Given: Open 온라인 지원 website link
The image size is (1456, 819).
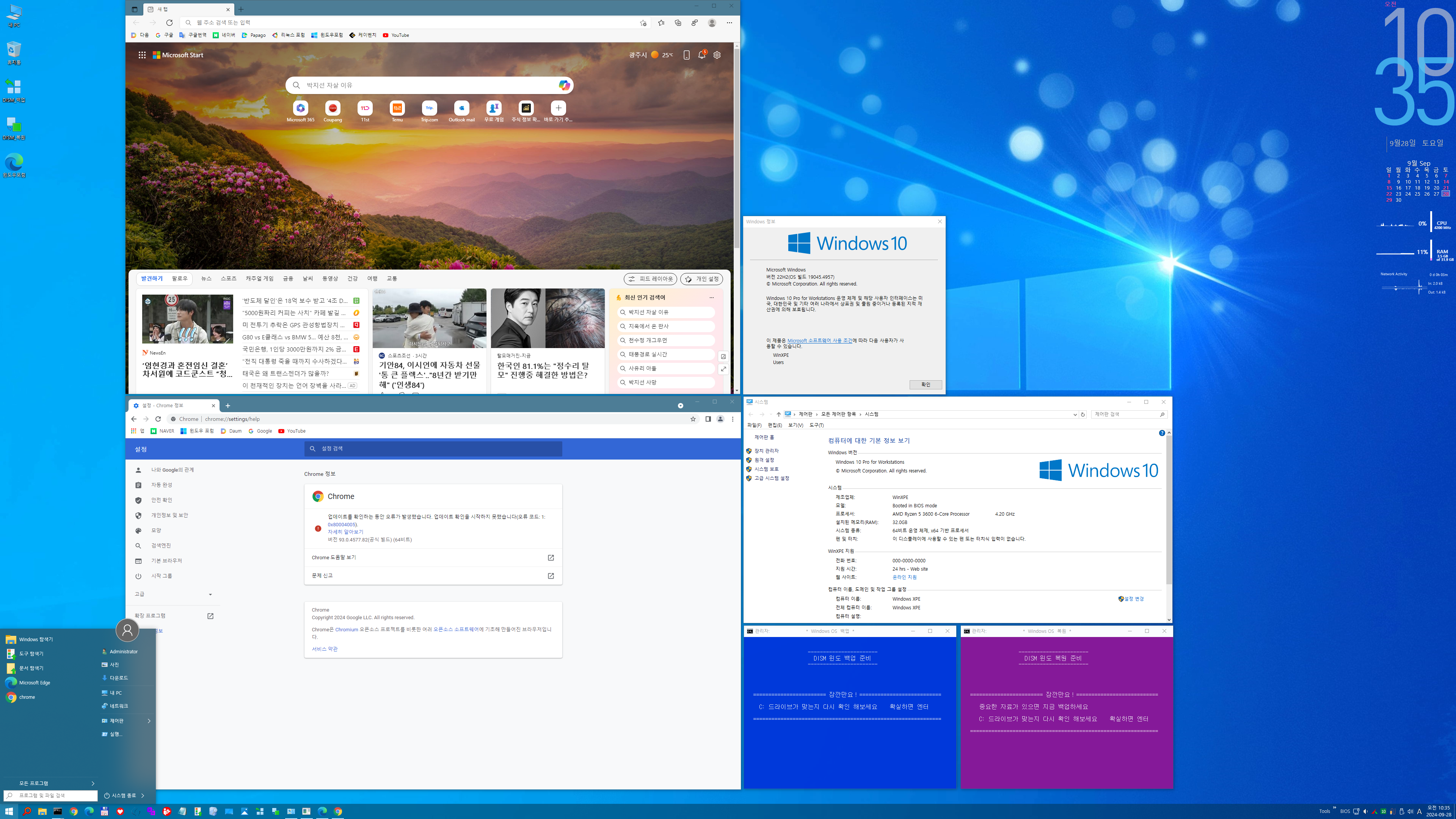Looking at the screenshot, I should [x=904, y=577].
